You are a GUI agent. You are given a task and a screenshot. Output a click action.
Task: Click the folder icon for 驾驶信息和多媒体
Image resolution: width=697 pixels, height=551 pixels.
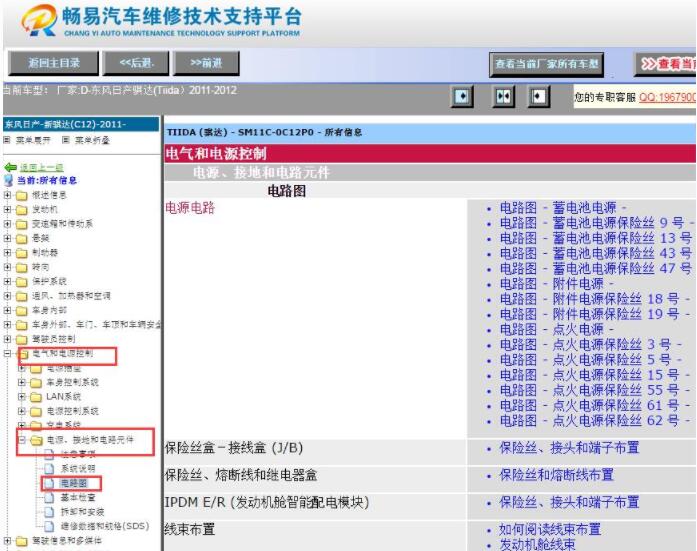pos(21,541)
